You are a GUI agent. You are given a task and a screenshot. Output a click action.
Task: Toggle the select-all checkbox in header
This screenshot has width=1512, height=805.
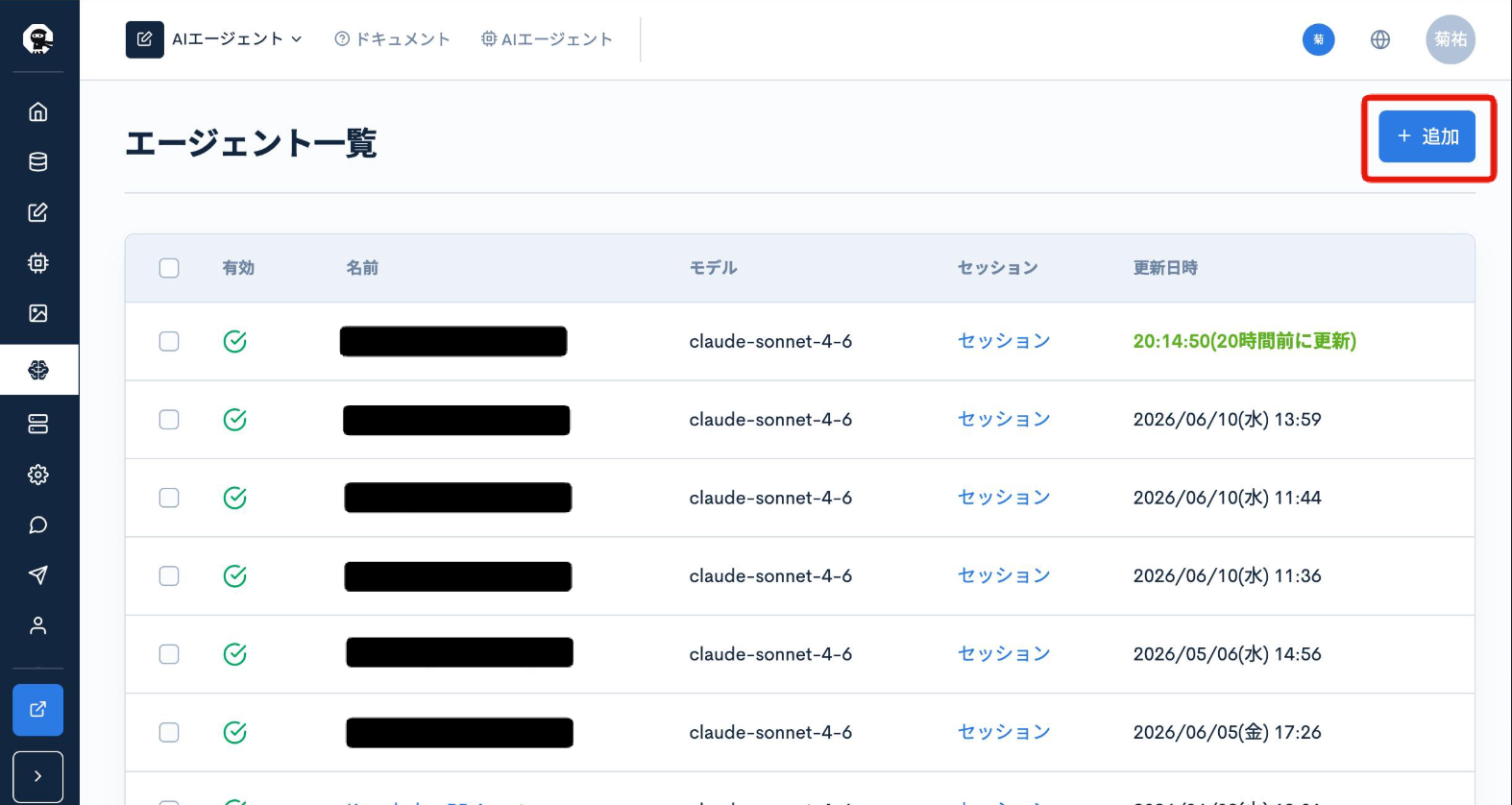[x=169, y=268]
